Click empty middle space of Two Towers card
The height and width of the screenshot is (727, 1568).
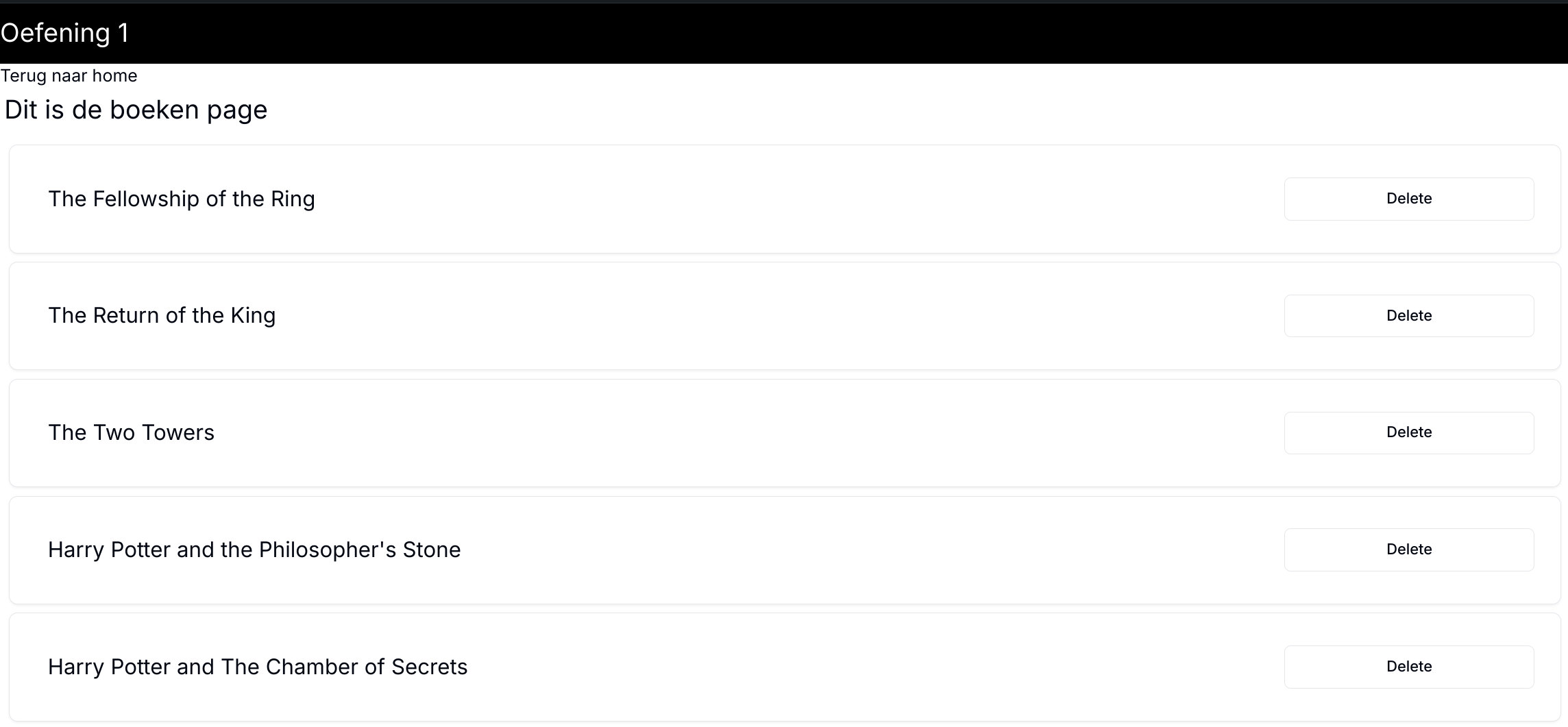coord(788,432)
